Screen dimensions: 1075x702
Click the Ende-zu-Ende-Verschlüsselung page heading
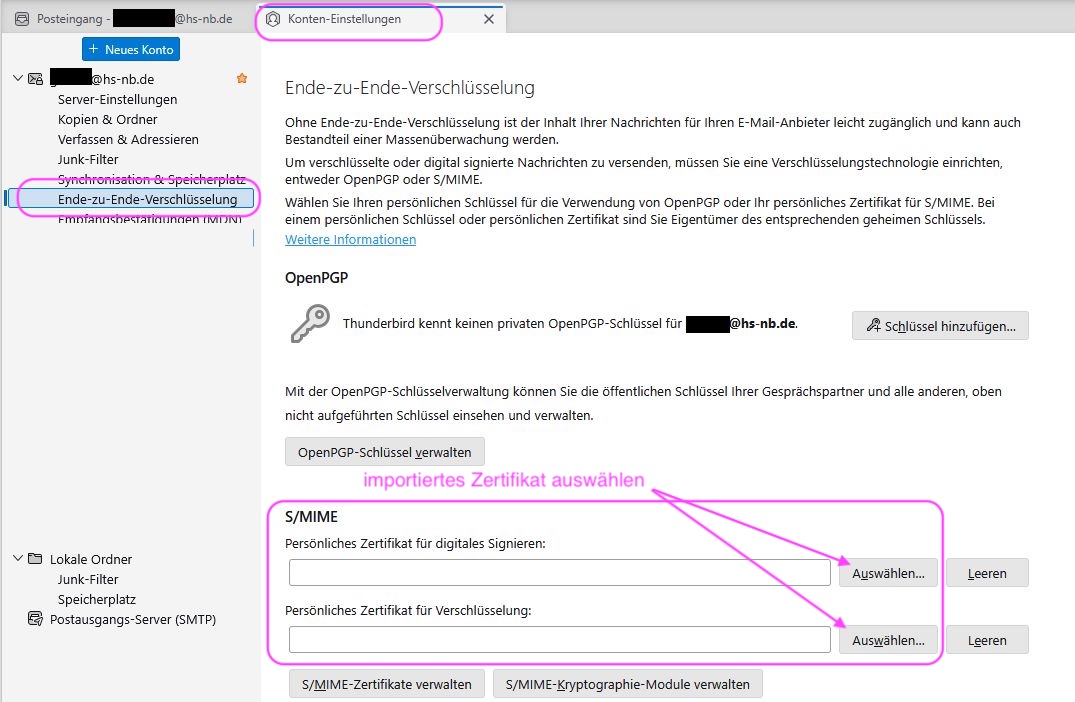[x=410, y=88]
